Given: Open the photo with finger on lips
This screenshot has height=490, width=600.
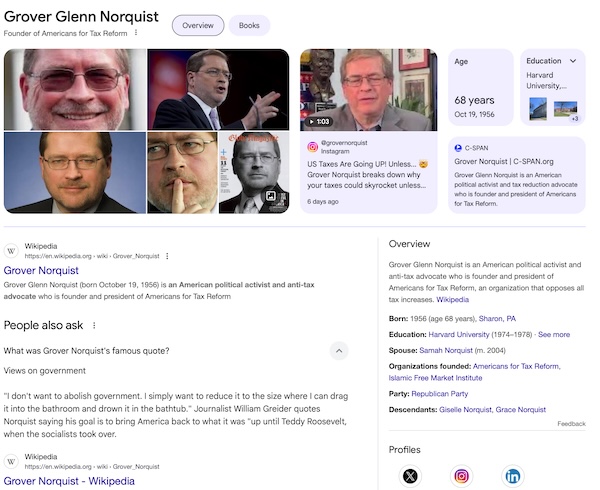Looking at the screenshot, I should tap(183, 173).
